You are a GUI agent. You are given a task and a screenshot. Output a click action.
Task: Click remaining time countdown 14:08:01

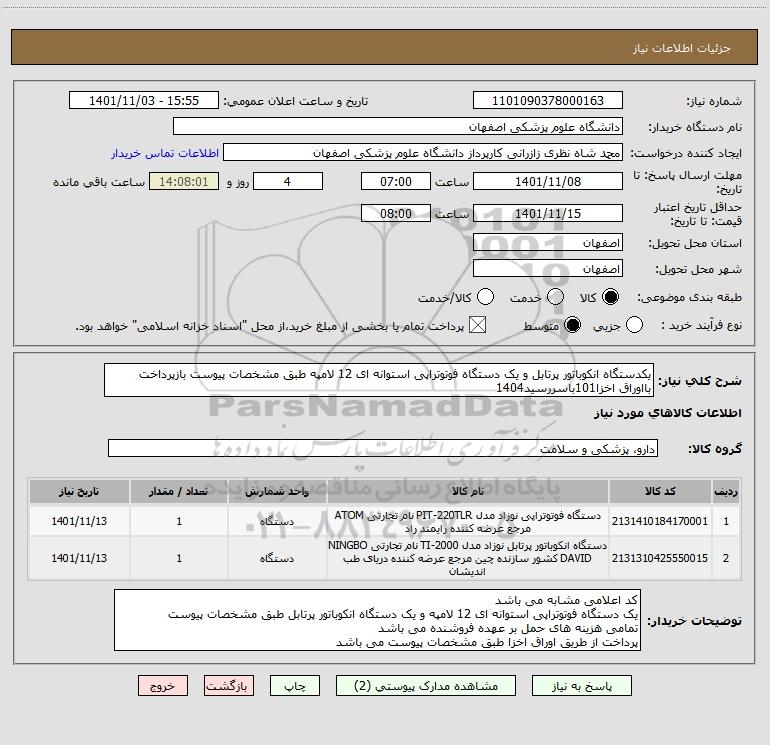(x=184, y=181)
